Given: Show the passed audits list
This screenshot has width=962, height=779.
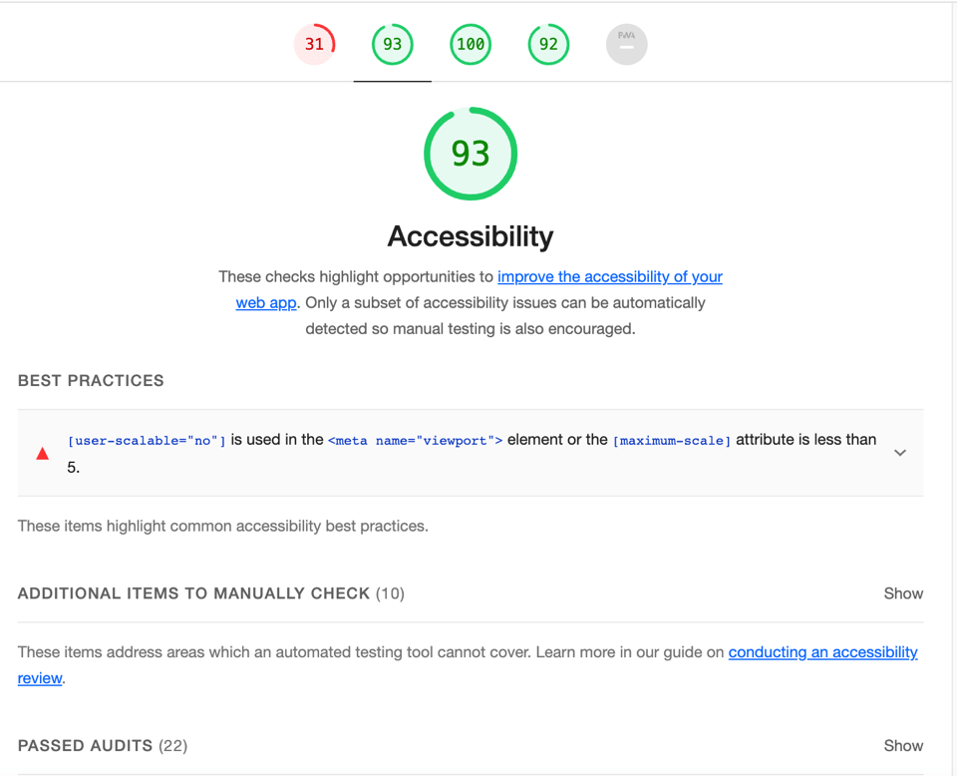Looking at the screenshot, I should point(903,746).
